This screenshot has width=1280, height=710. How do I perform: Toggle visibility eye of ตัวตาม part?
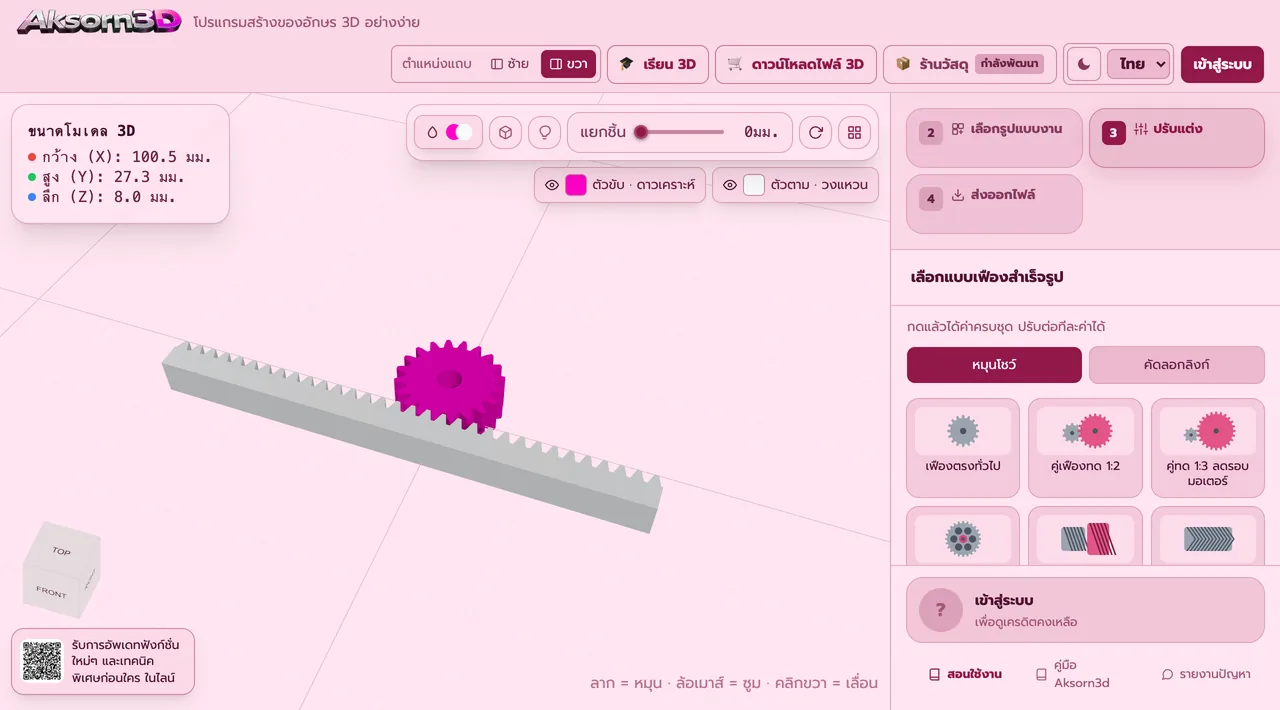pos(730,185)
